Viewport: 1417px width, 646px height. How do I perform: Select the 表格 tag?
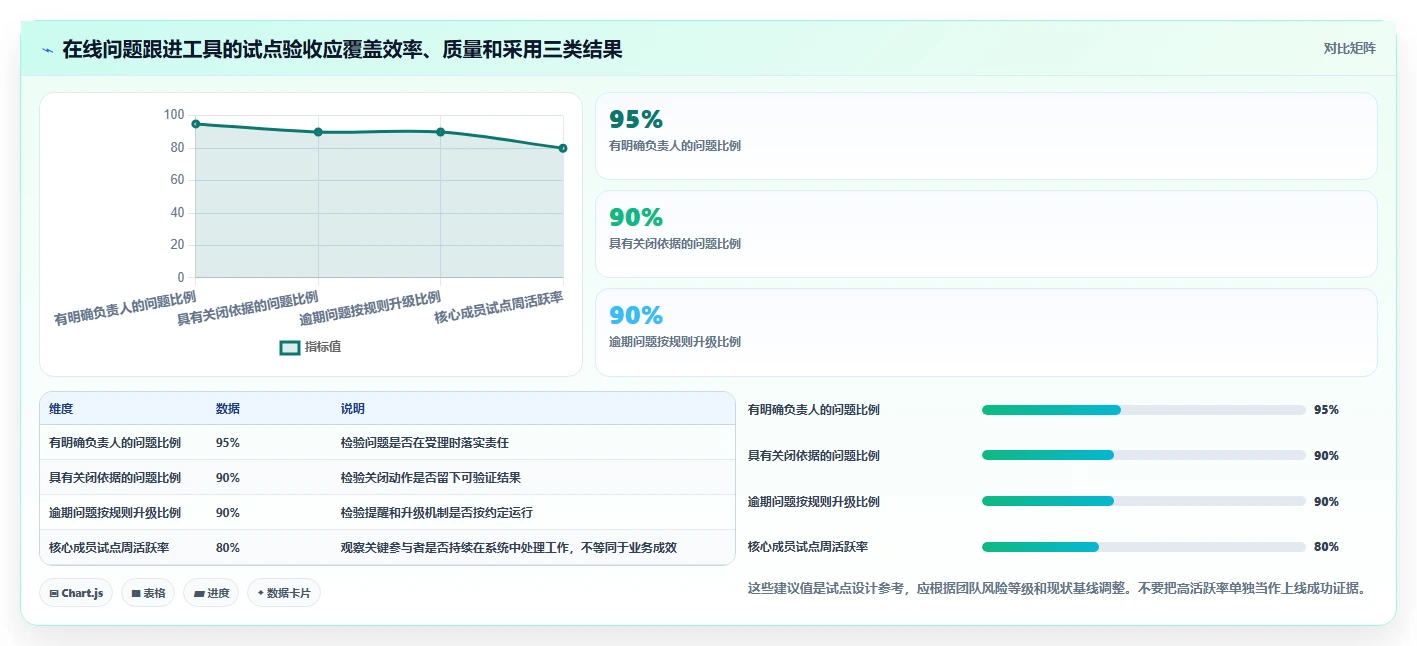[148, 593]
